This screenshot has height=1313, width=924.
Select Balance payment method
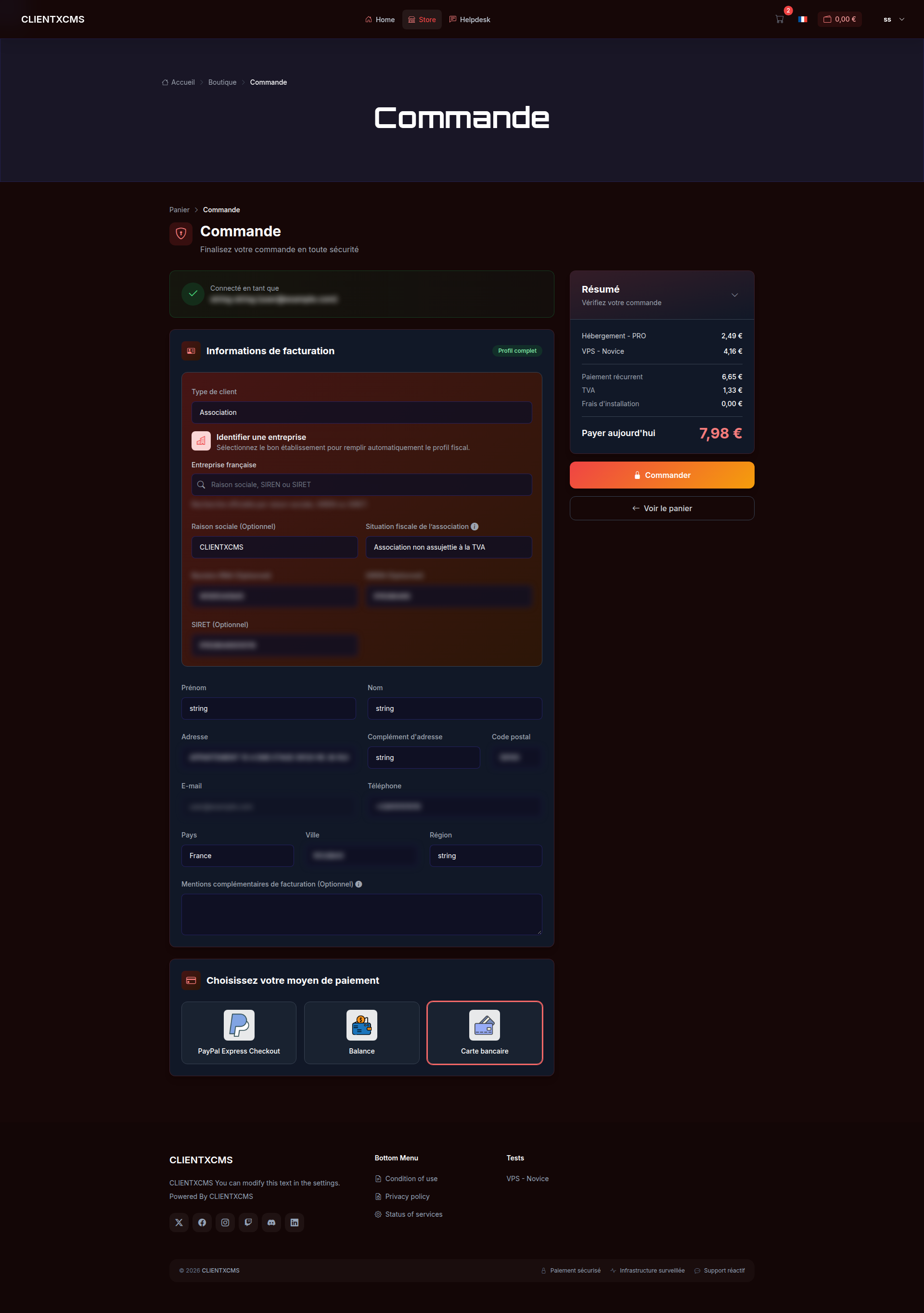click(x=362, y=1033)
